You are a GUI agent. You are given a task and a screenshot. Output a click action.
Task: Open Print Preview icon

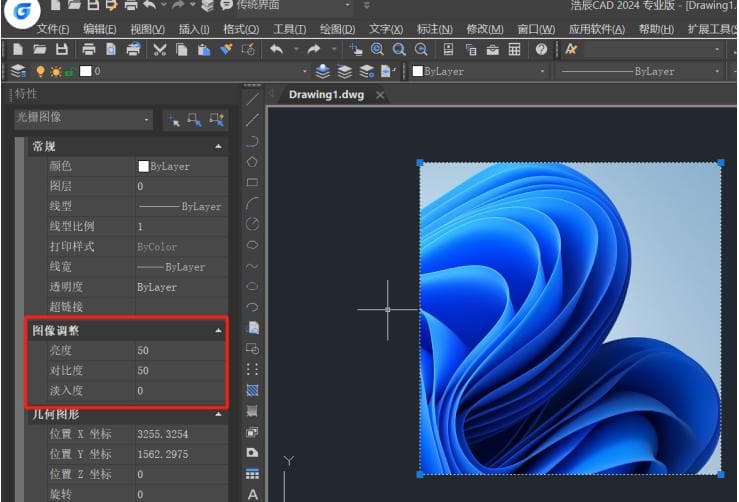click(x=111, y=49)
